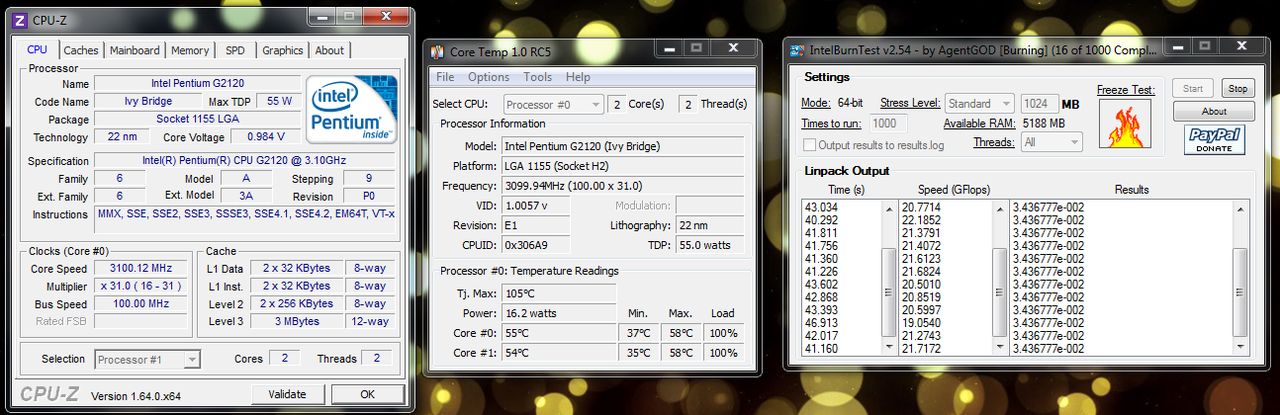Screen dimensions: 1280x415
Task: Click the Stop button in IntelBurnTest
Action: (1238, 88)
